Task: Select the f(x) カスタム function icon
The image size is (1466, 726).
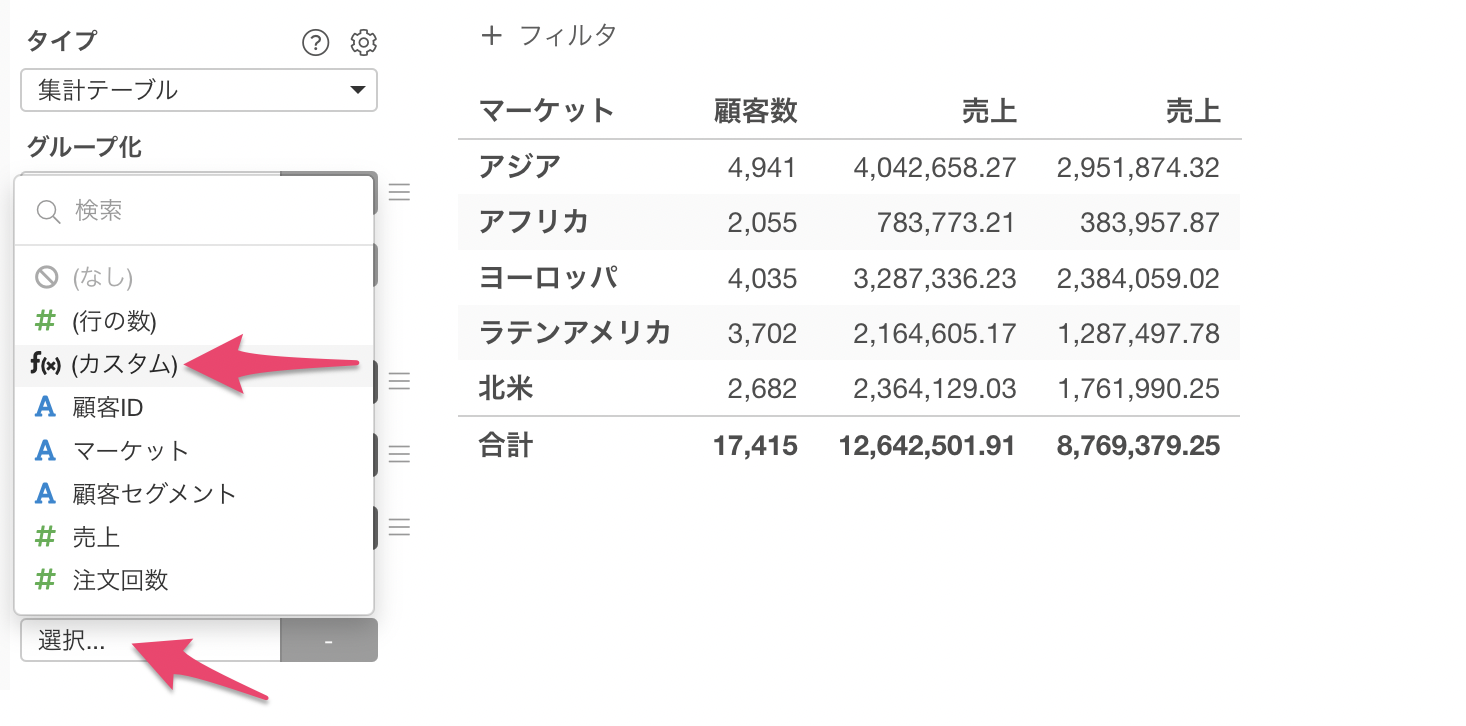Action: [x=46, y=365]
